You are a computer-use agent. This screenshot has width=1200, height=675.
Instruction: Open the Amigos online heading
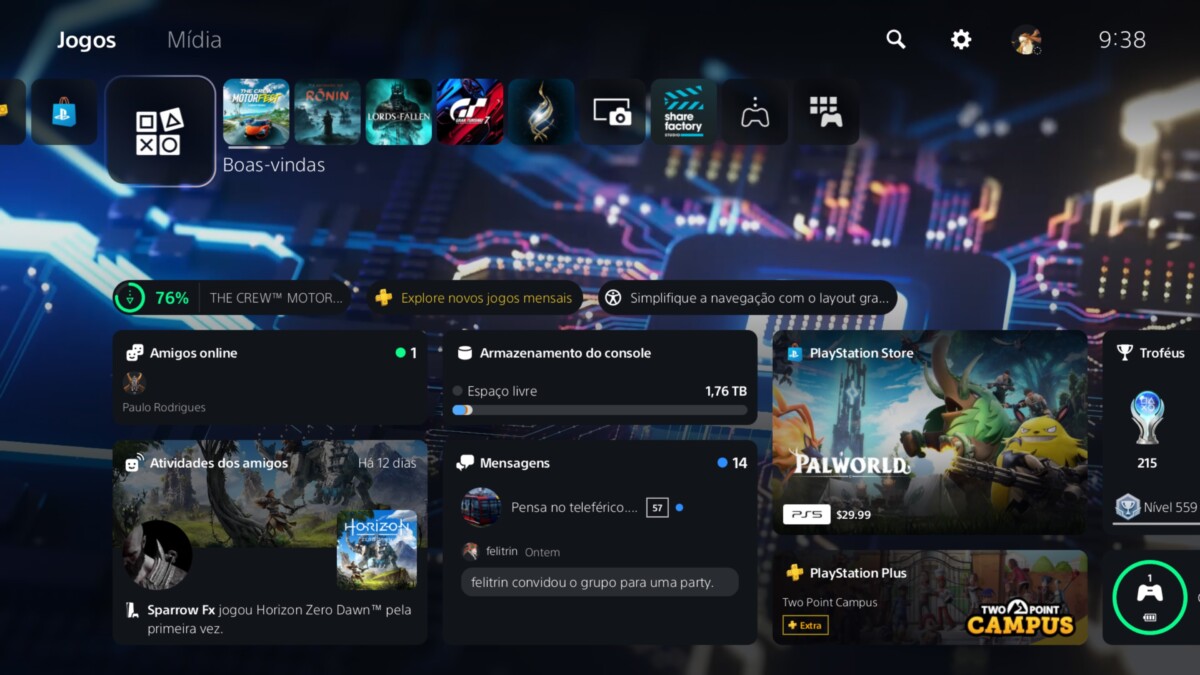coord(194,353)
